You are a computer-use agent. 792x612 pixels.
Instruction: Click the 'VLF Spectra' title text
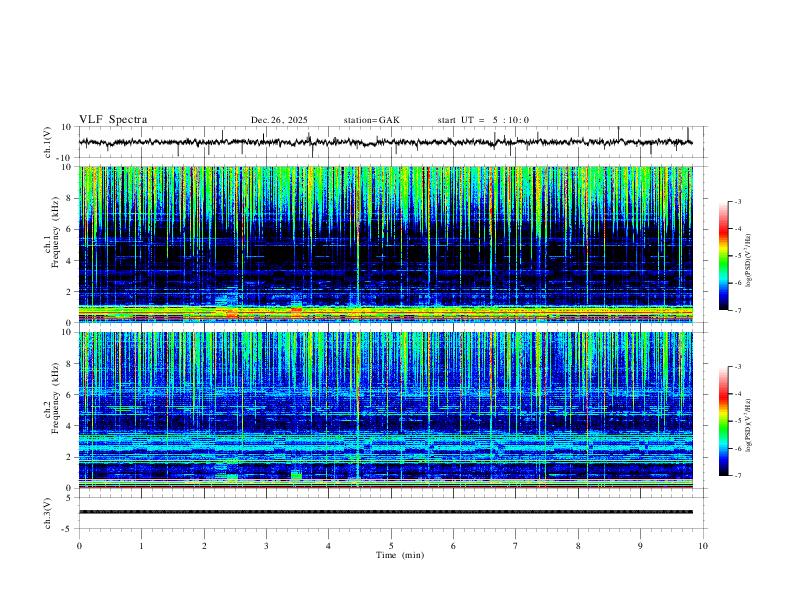113,120
